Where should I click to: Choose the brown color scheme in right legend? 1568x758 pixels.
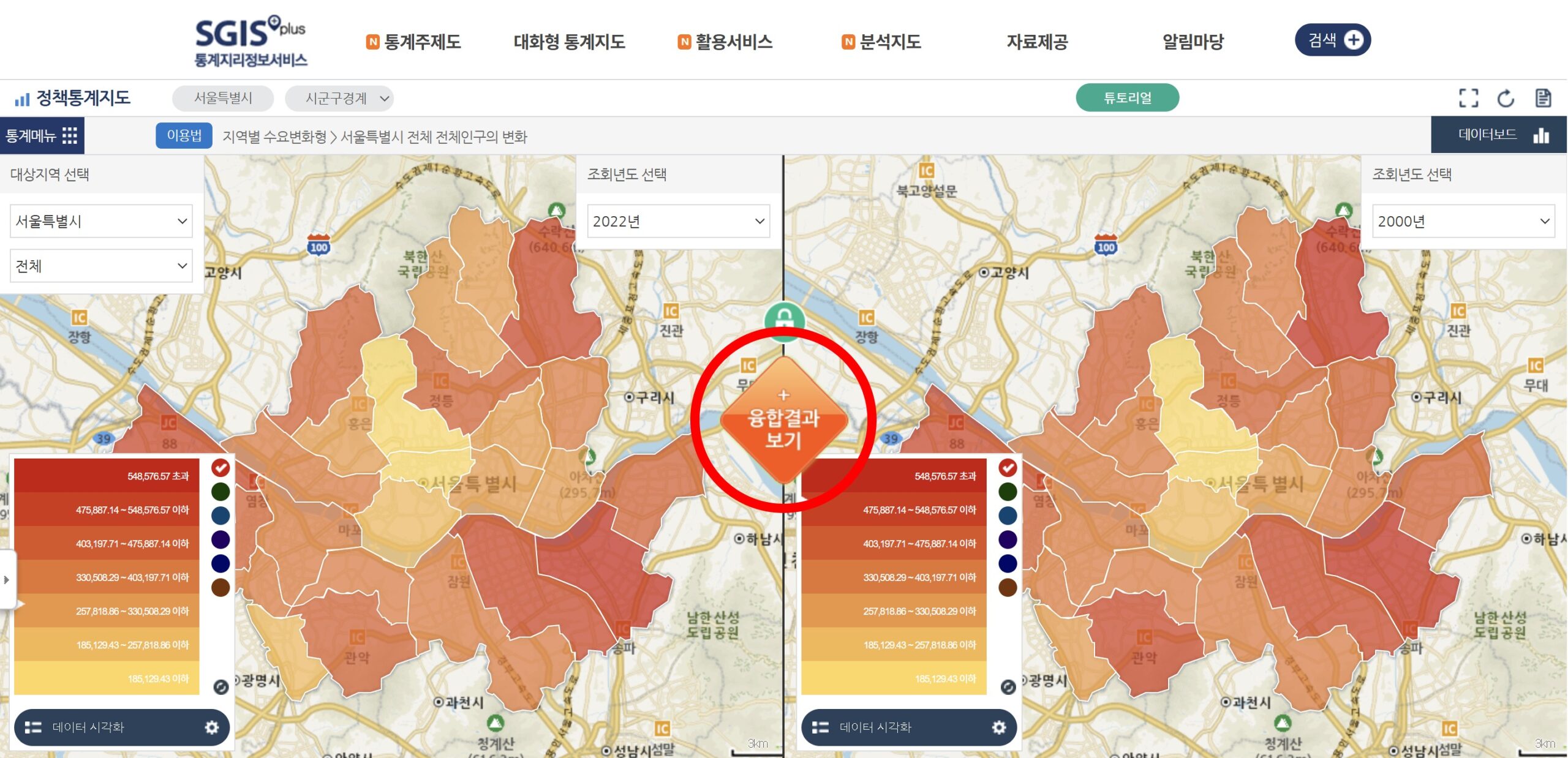1008,588
